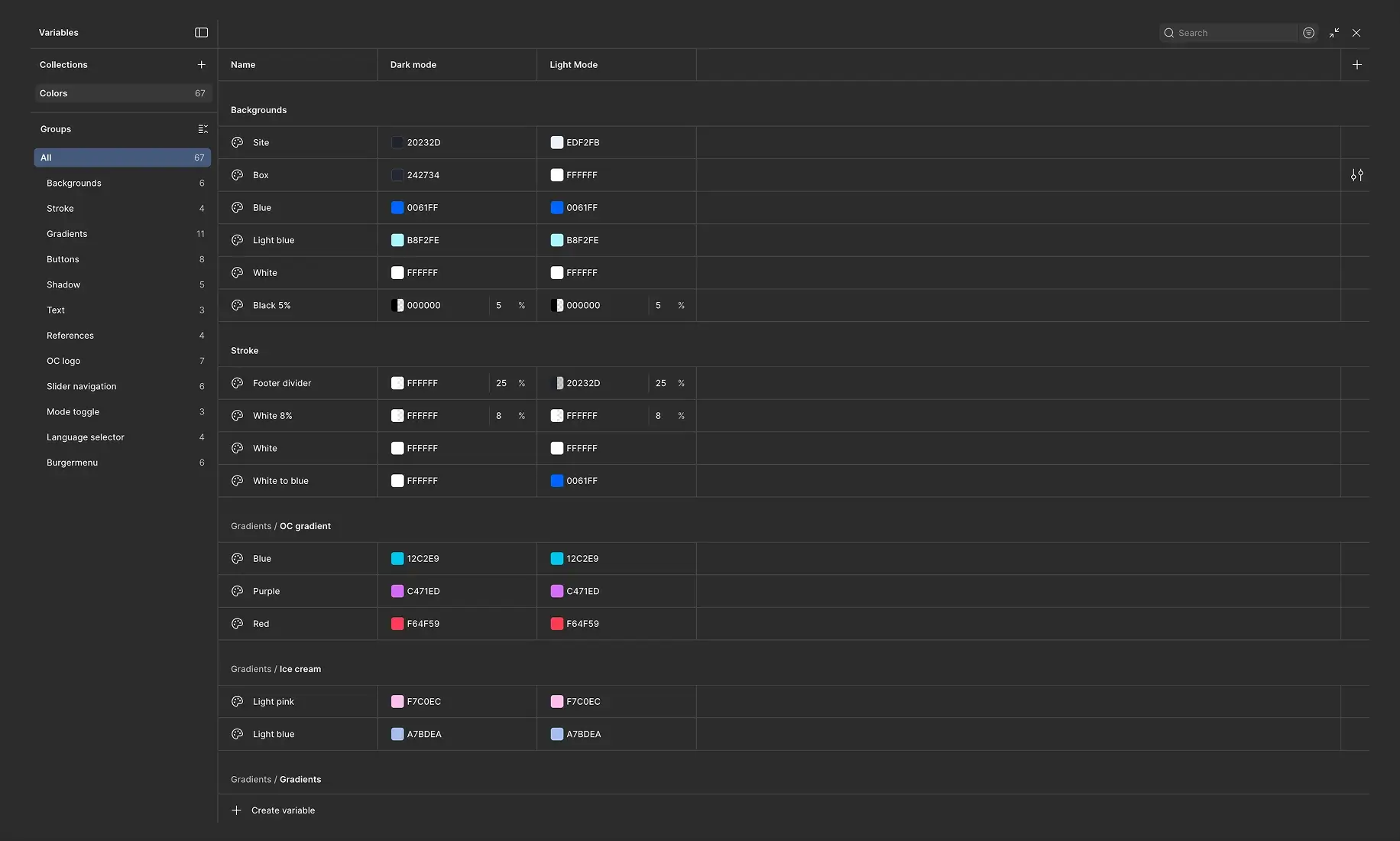Screen dimensions: 1400x841
Task: Click the Light Mode column header
Action: (617, 65)
